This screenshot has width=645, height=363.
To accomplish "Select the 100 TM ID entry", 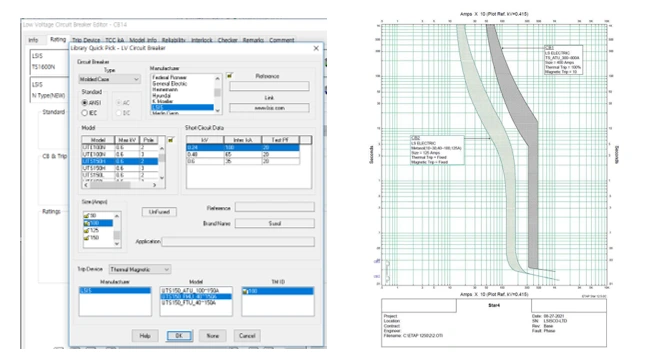I will 278,291.
